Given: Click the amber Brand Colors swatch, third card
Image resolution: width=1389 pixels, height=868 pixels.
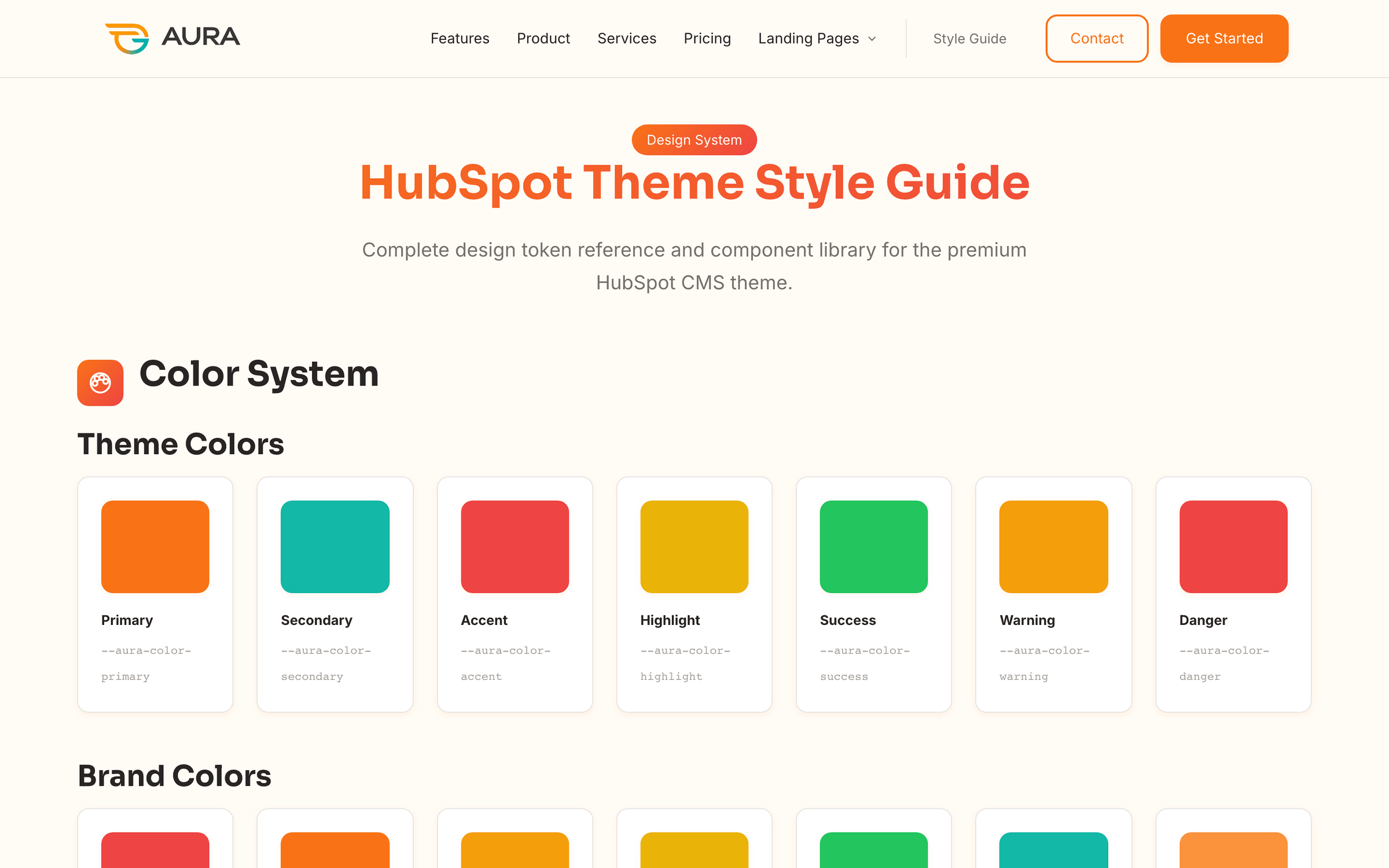Looking at the screenshot, I should click(515, 850).
